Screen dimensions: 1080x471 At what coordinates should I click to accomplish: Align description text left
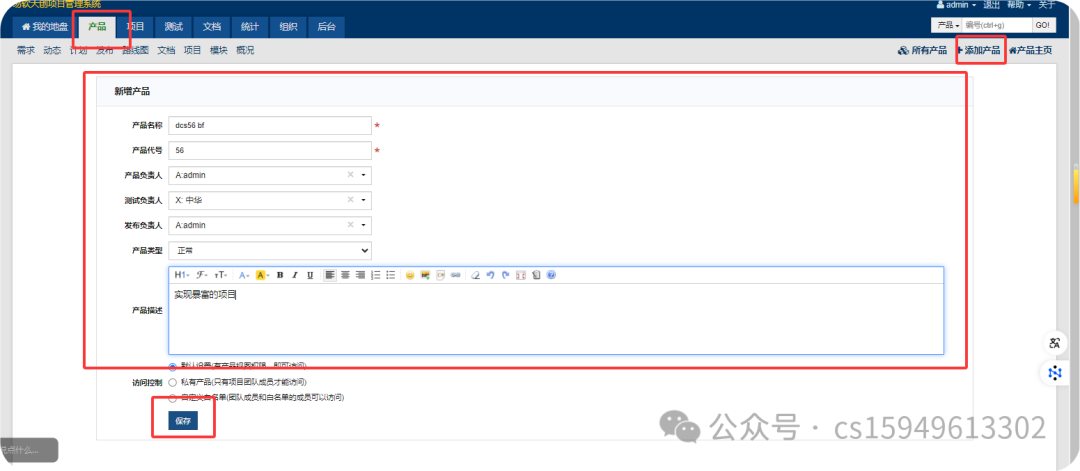click(x=330, y=275)
